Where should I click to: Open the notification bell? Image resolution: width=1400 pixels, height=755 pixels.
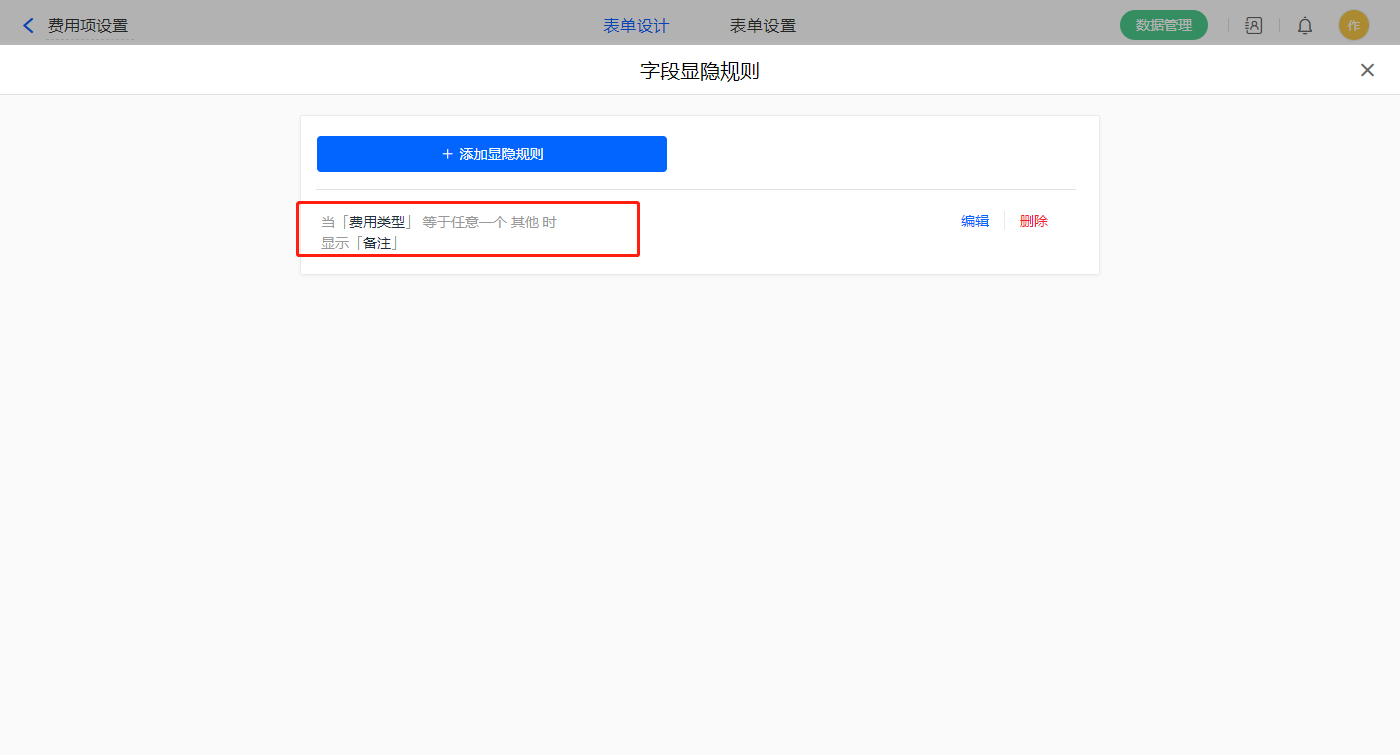[x=1305, y=26]
